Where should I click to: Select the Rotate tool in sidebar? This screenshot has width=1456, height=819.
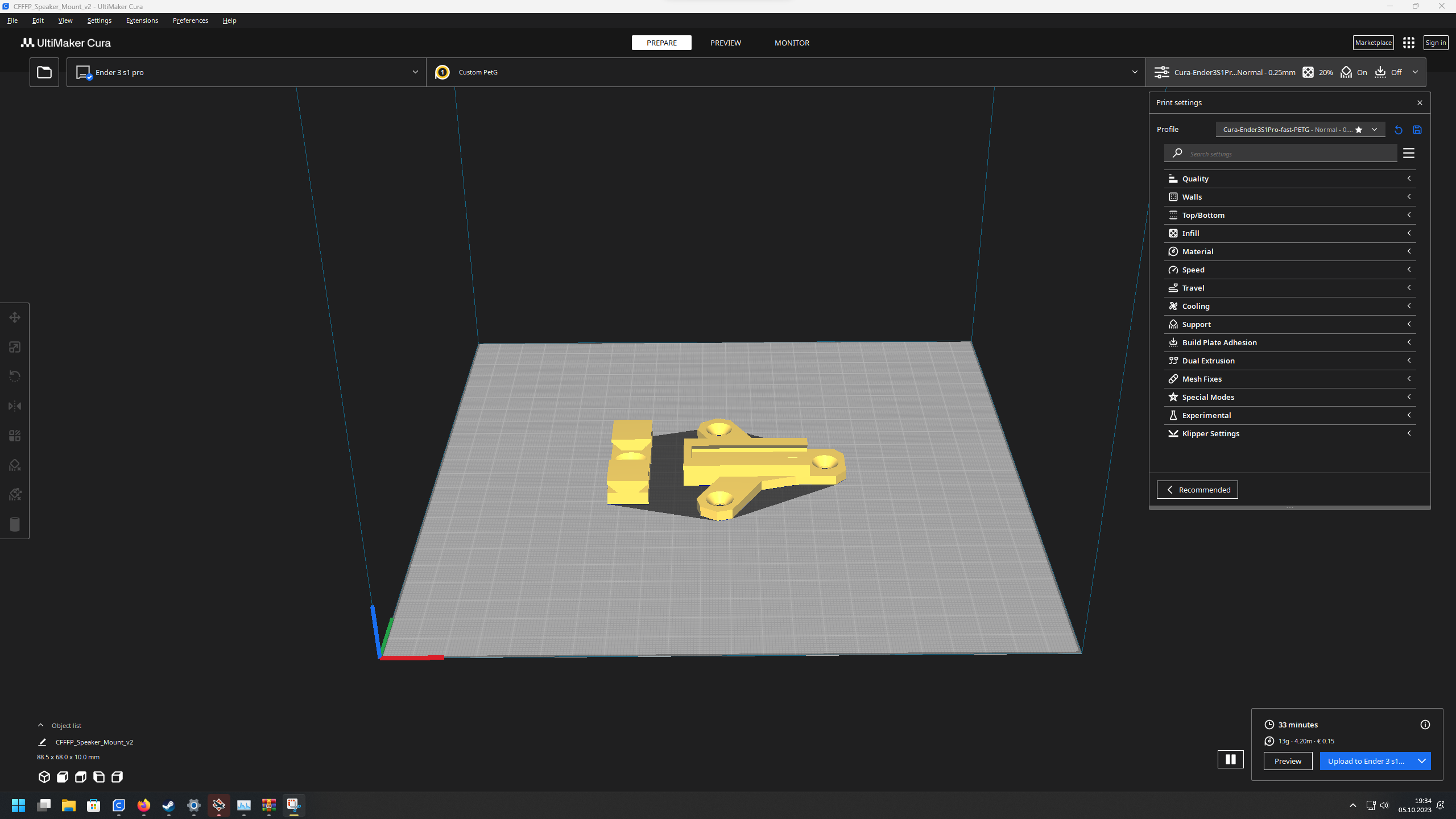pos(15,377)
